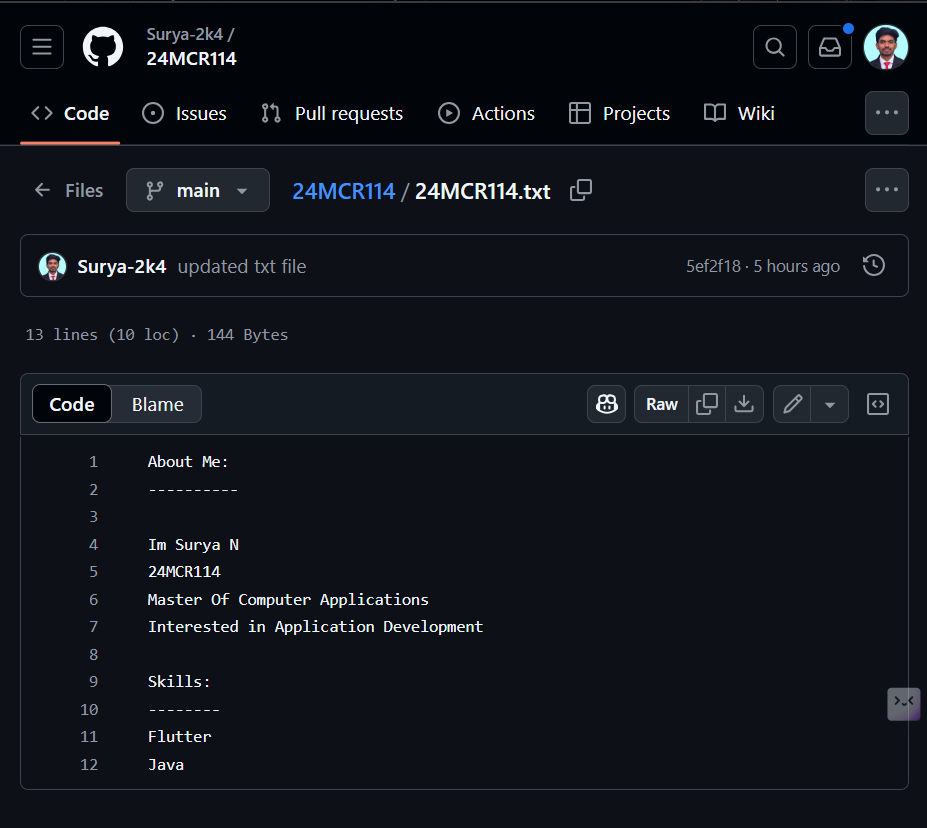This screenshot has height=828, width=927.
Task: Click 'Interested in Application Development' line
Action: 315,626
